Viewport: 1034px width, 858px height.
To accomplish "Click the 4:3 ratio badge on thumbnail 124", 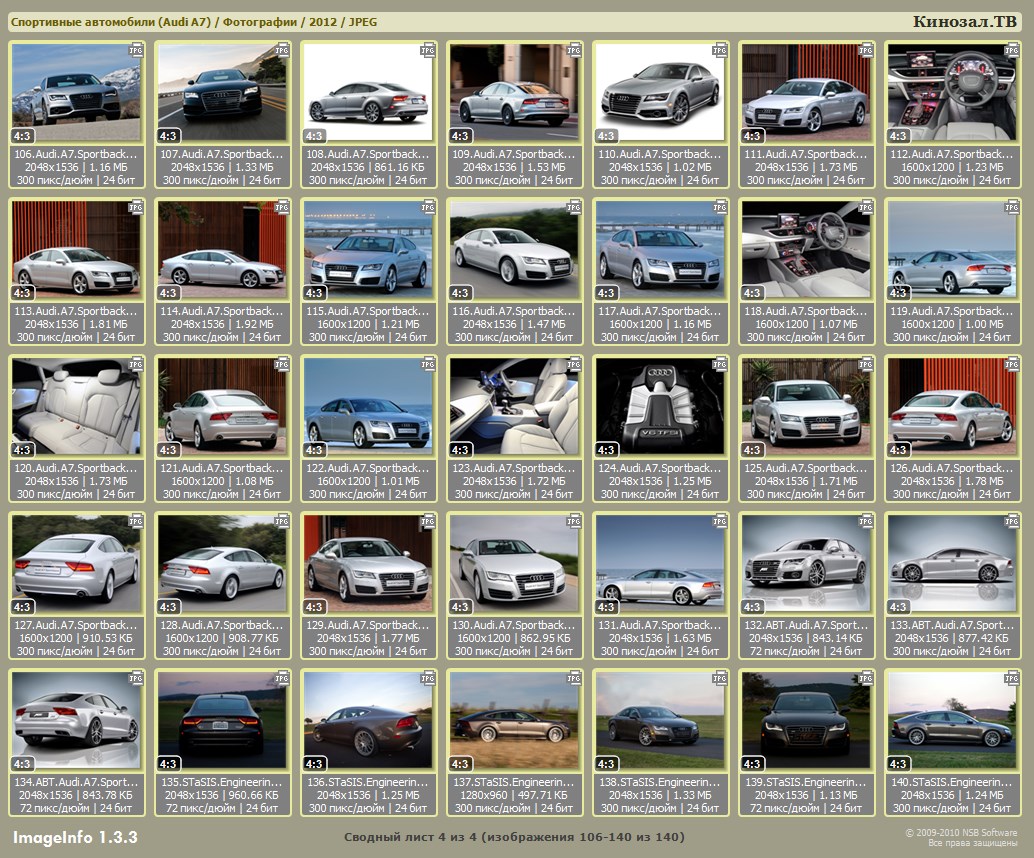I will (x=606, y=449).
